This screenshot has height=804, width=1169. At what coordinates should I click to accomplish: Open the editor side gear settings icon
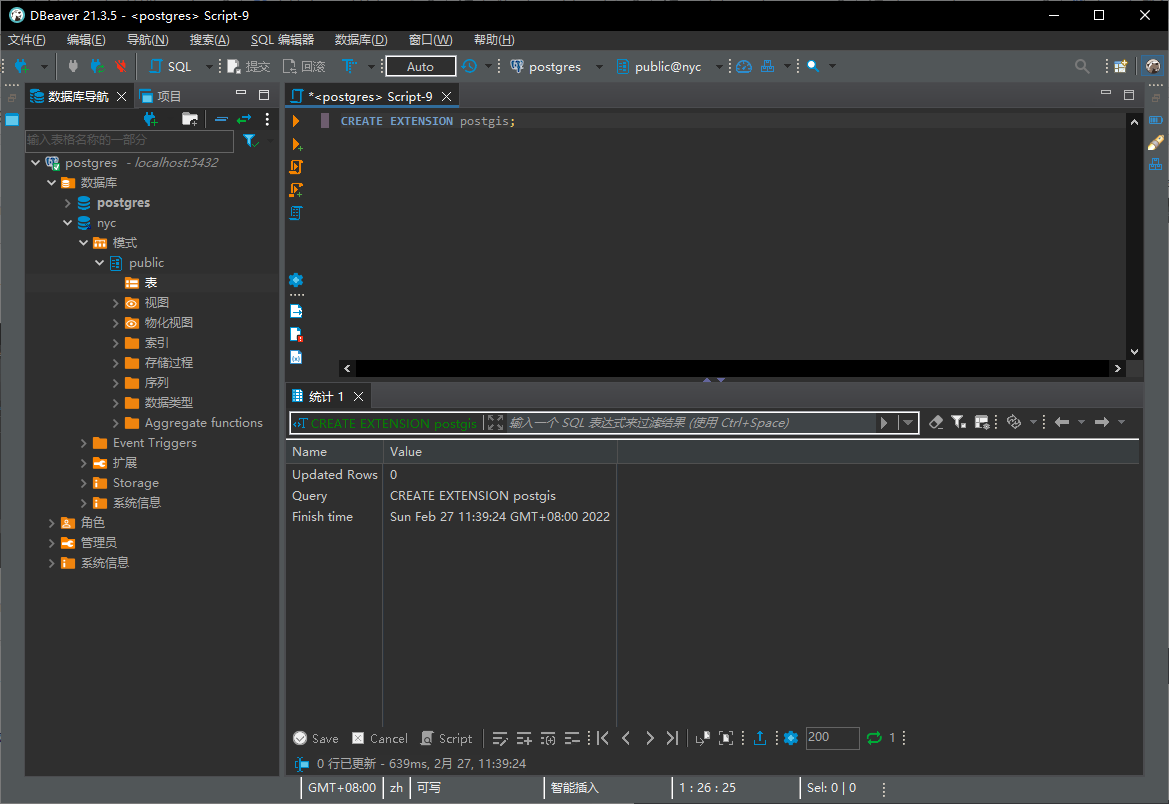click(296, 280)
